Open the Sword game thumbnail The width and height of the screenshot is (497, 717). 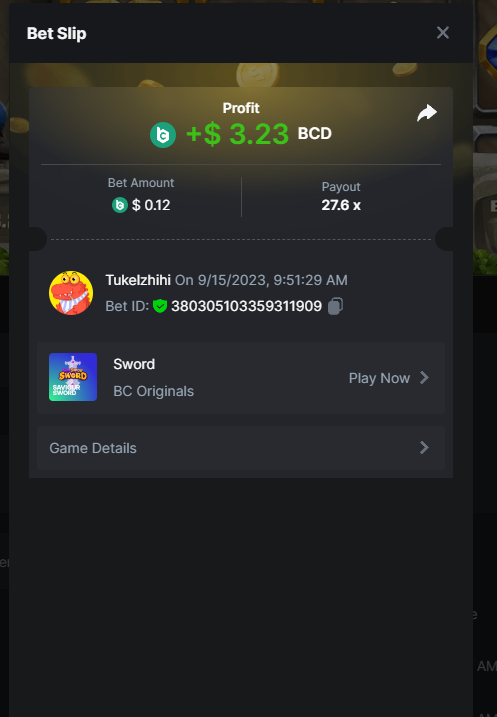coord(73,377)
